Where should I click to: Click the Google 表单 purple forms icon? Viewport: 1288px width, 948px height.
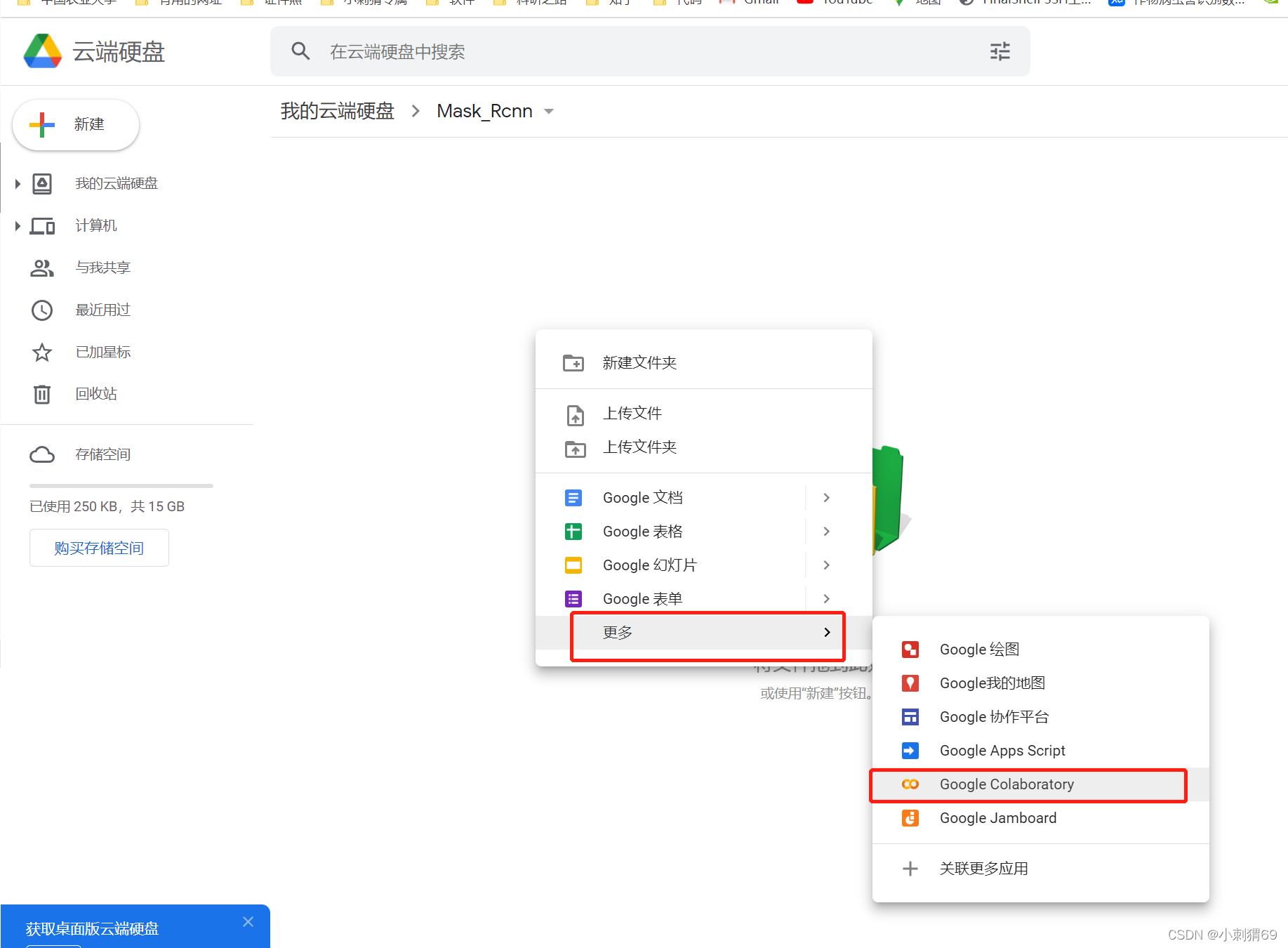[x=573, y=599]
